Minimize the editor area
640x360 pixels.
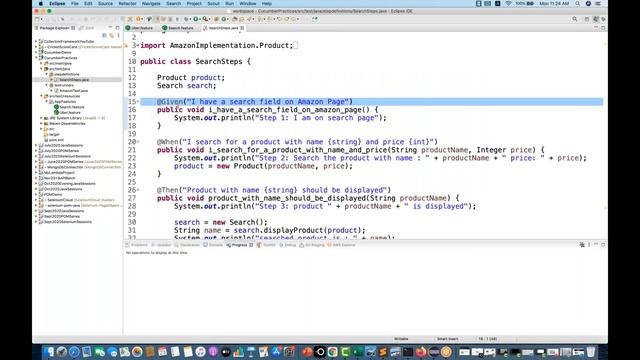point(596,28)
